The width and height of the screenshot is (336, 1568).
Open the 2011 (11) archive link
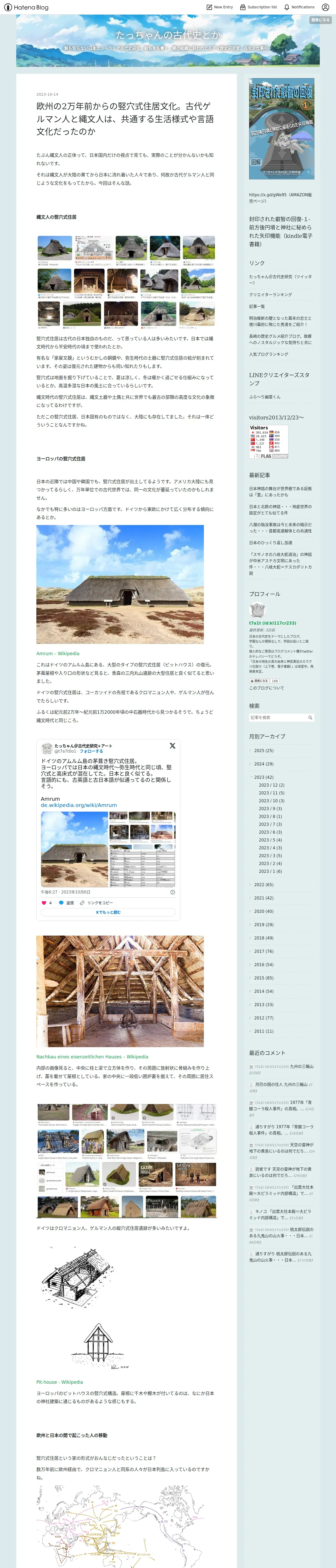coord(264,1031)
